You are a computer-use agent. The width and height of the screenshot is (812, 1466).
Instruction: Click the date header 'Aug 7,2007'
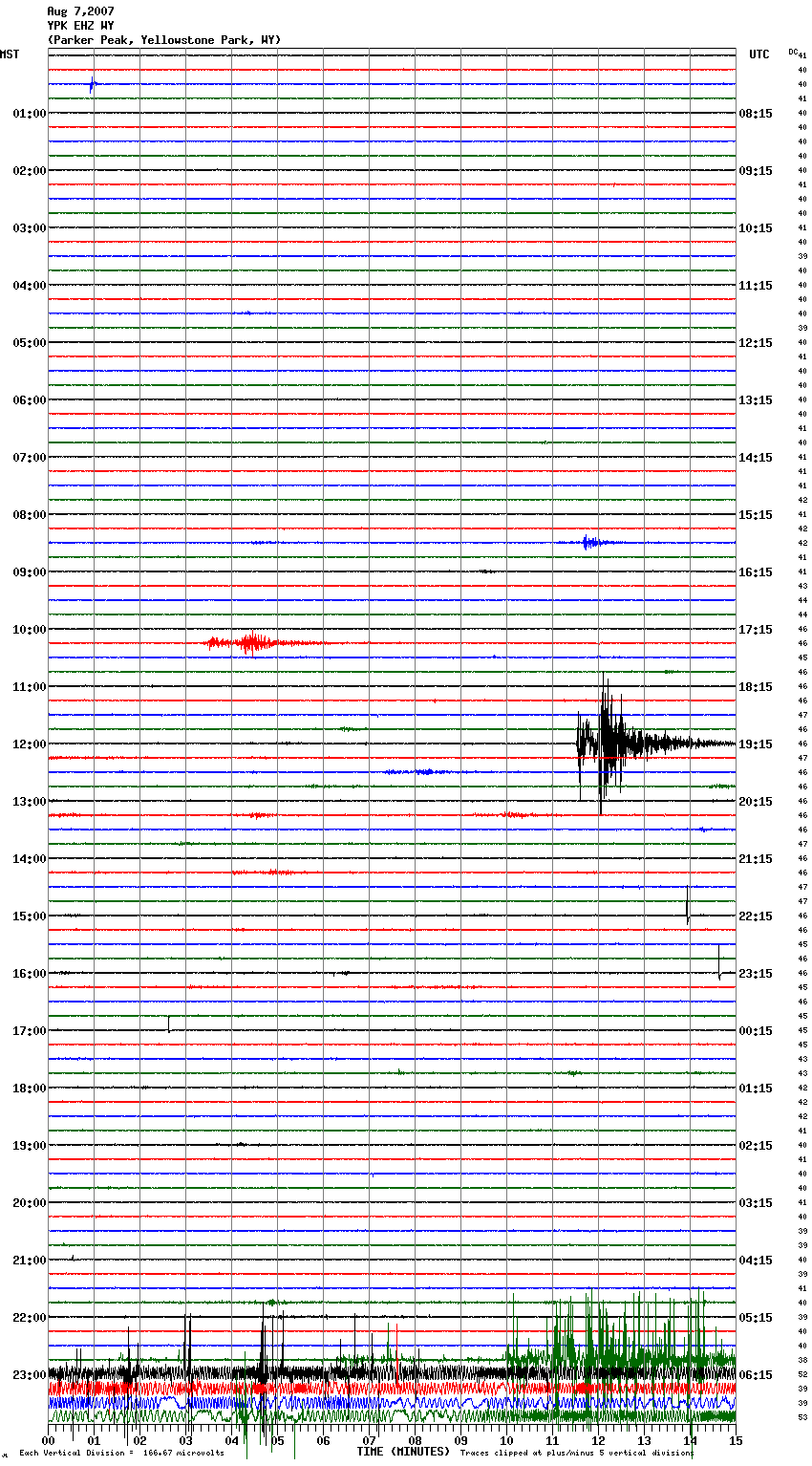pos(80,11)
